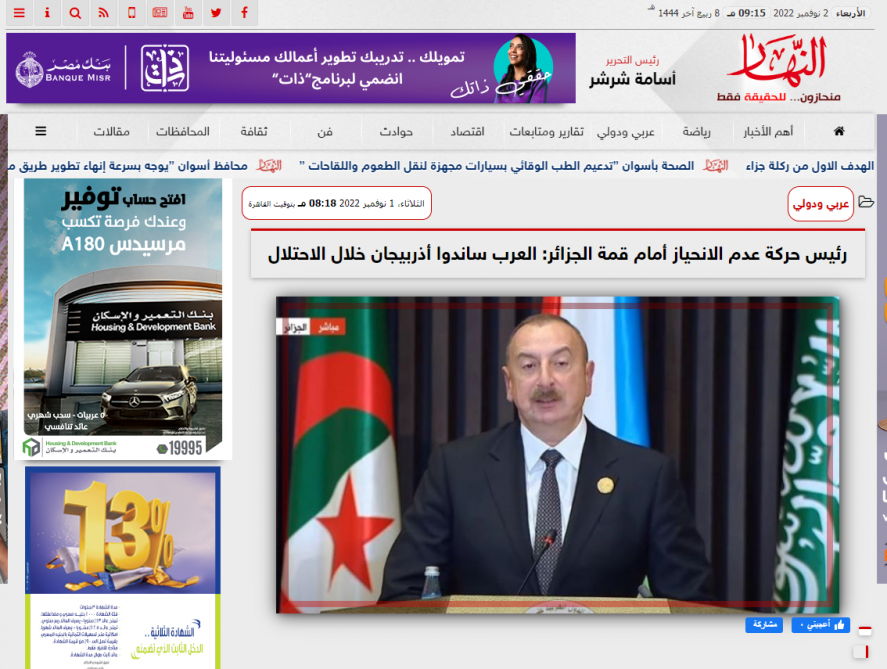Expand the top-left hamburger menu
Screen dimensions: 887x669
pos(19,13)
